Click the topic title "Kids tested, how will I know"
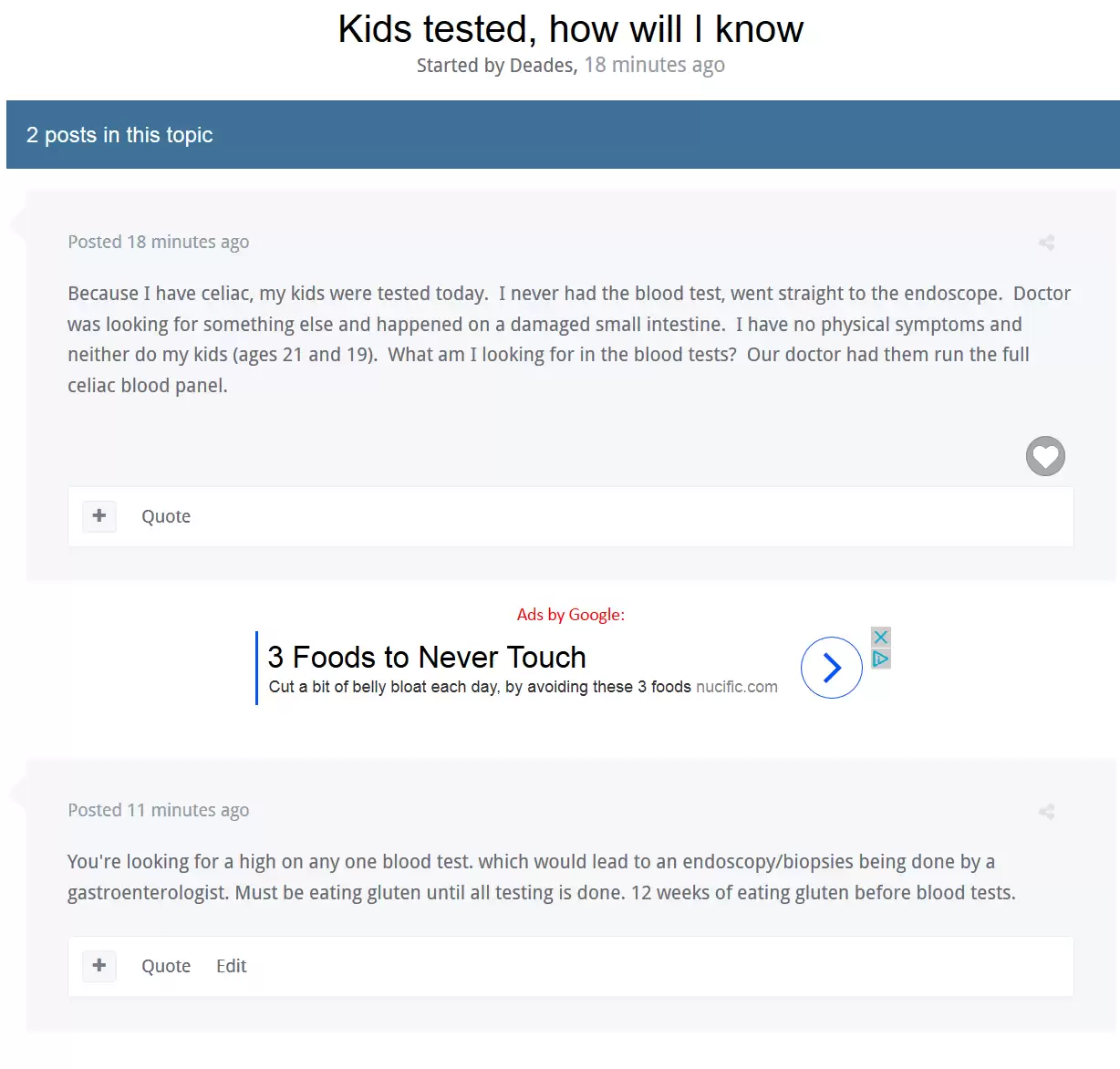1120x1069 pixels. [570, 29]
